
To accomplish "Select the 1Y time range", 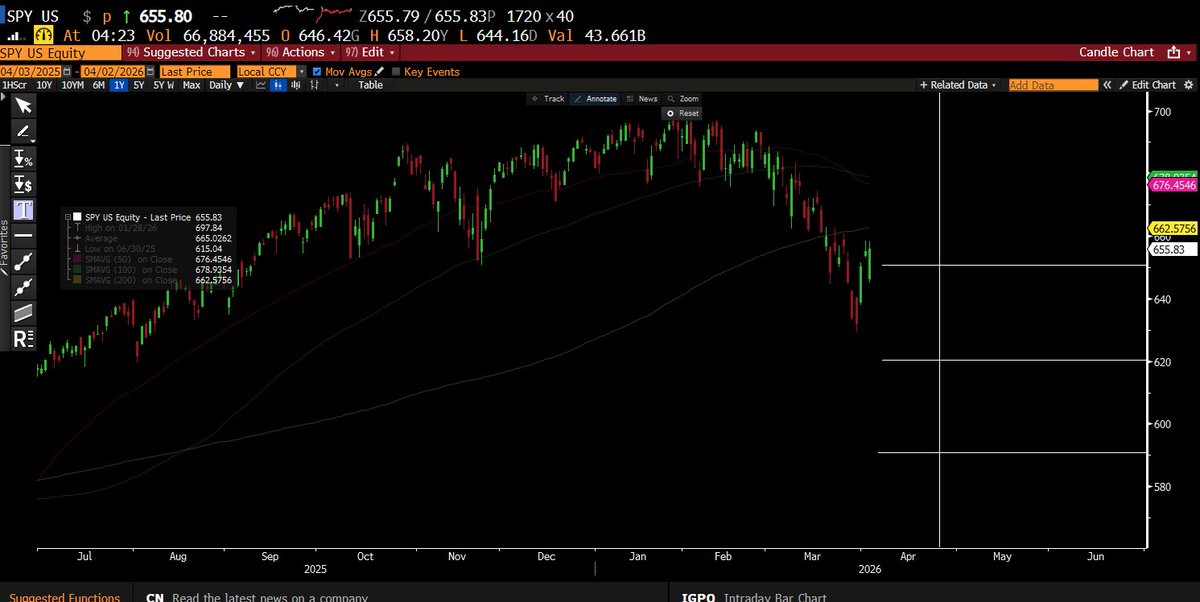I will [119, 85].
